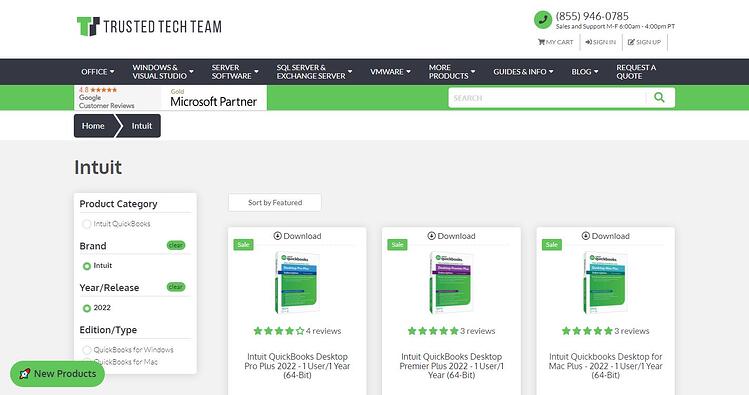Select the Intuit QuickBooks category filter
The width and height of the screenshot is (749, 395).
(116, 224)
